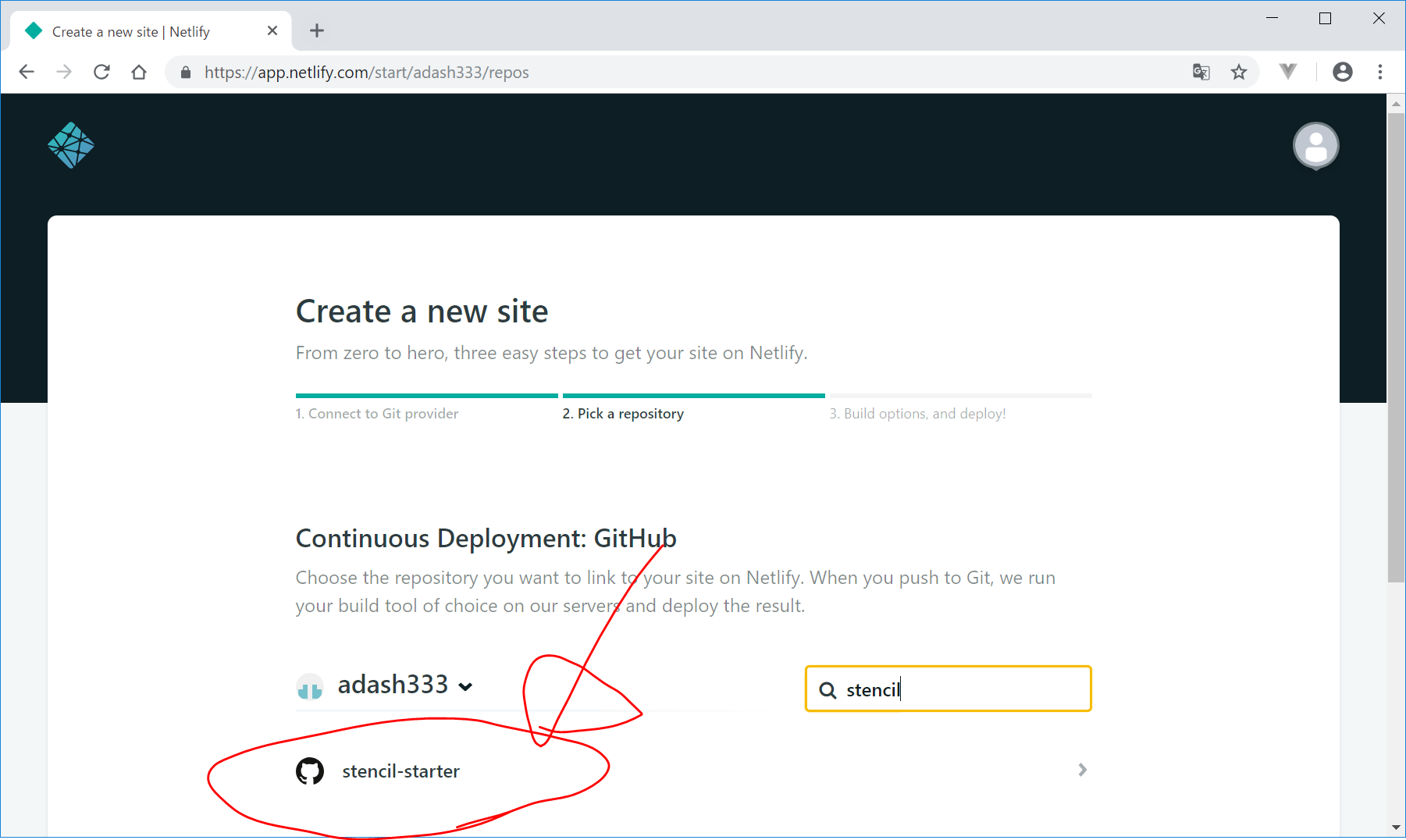Open Chrome three-dot menu

pos(1380,72)
